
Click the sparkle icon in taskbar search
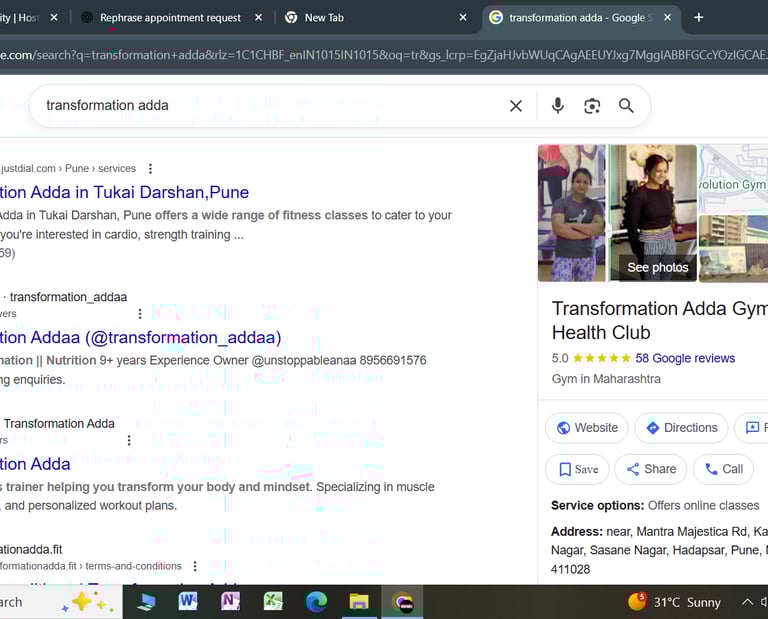click(x=88, y=601)
